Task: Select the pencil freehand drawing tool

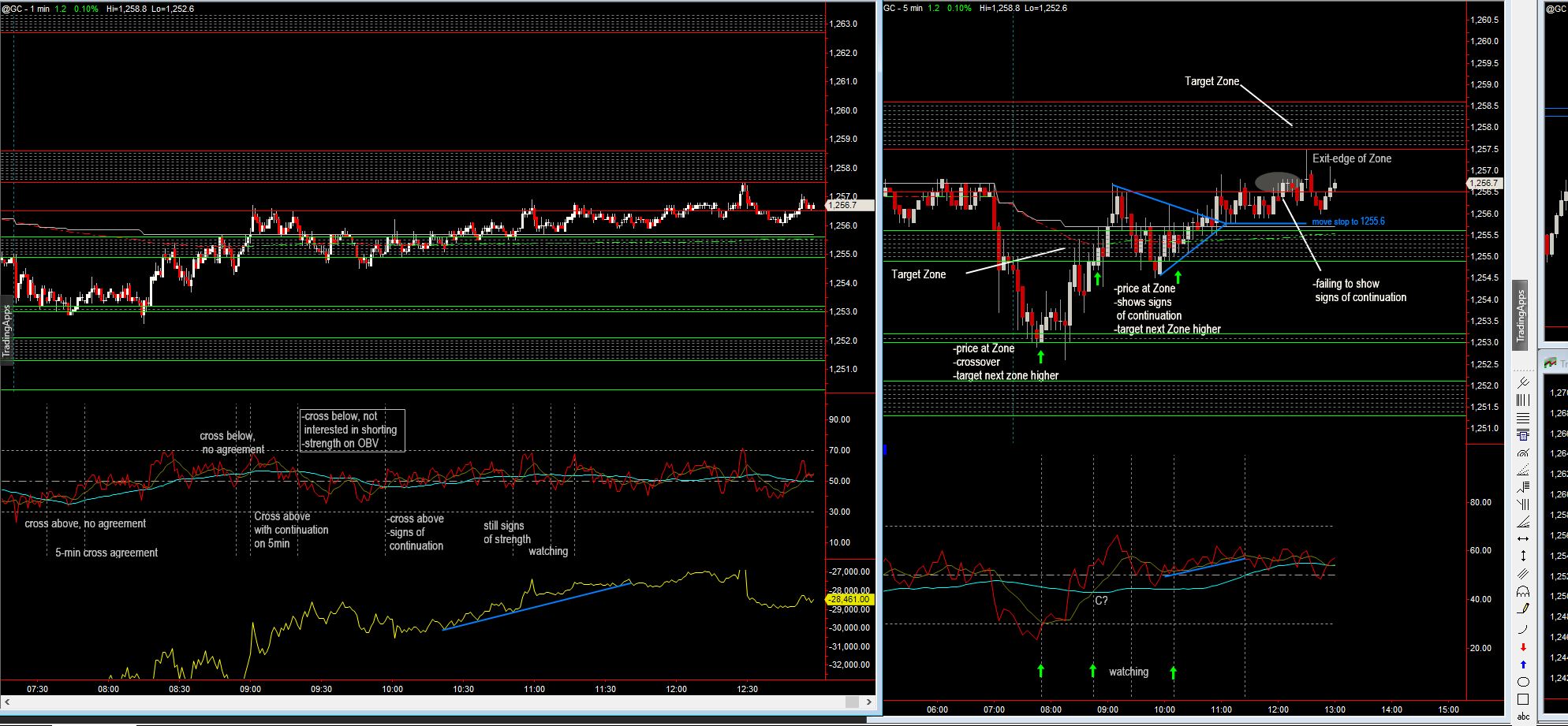Action: [x=1523, y=608]
